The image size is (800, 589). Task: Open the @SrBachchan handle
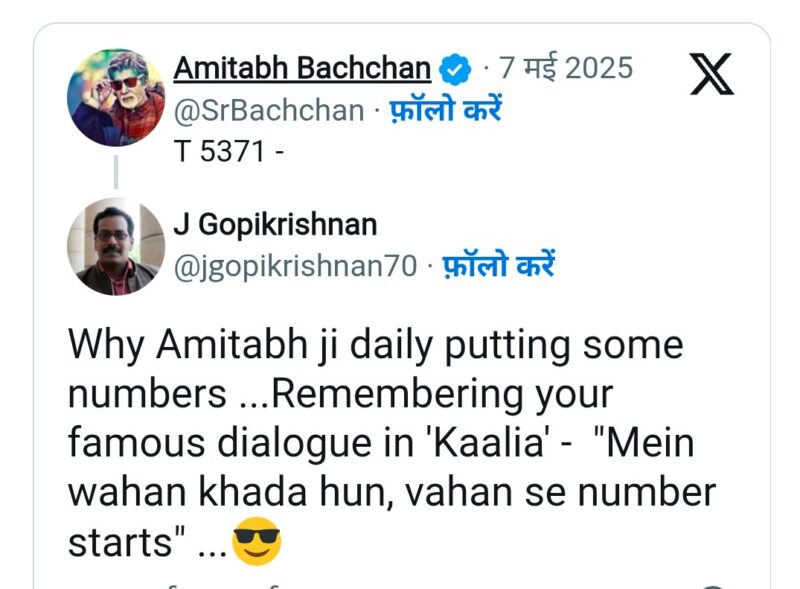pyautogui.click(x=269, y=111)
